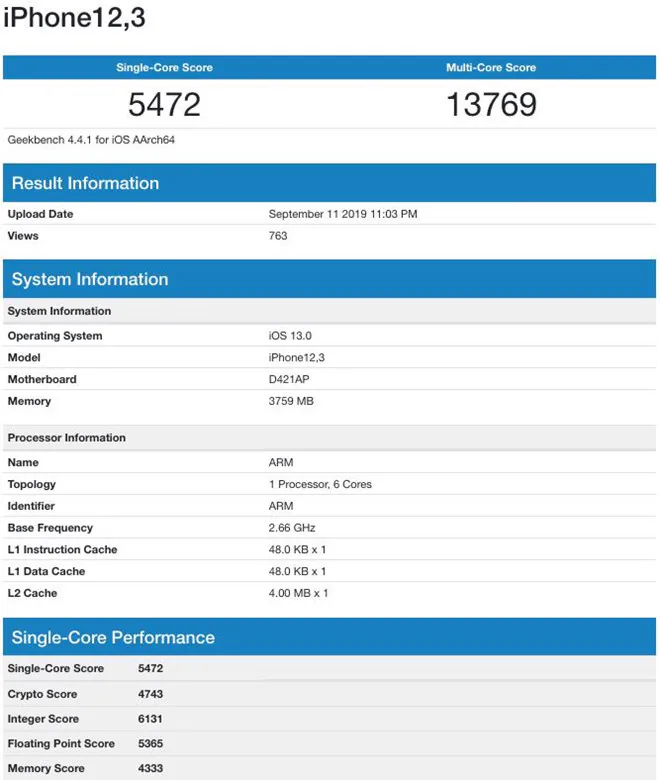Screen dimensions: 660x780
Task: Click the 763 views value
Action: (278, 236)
